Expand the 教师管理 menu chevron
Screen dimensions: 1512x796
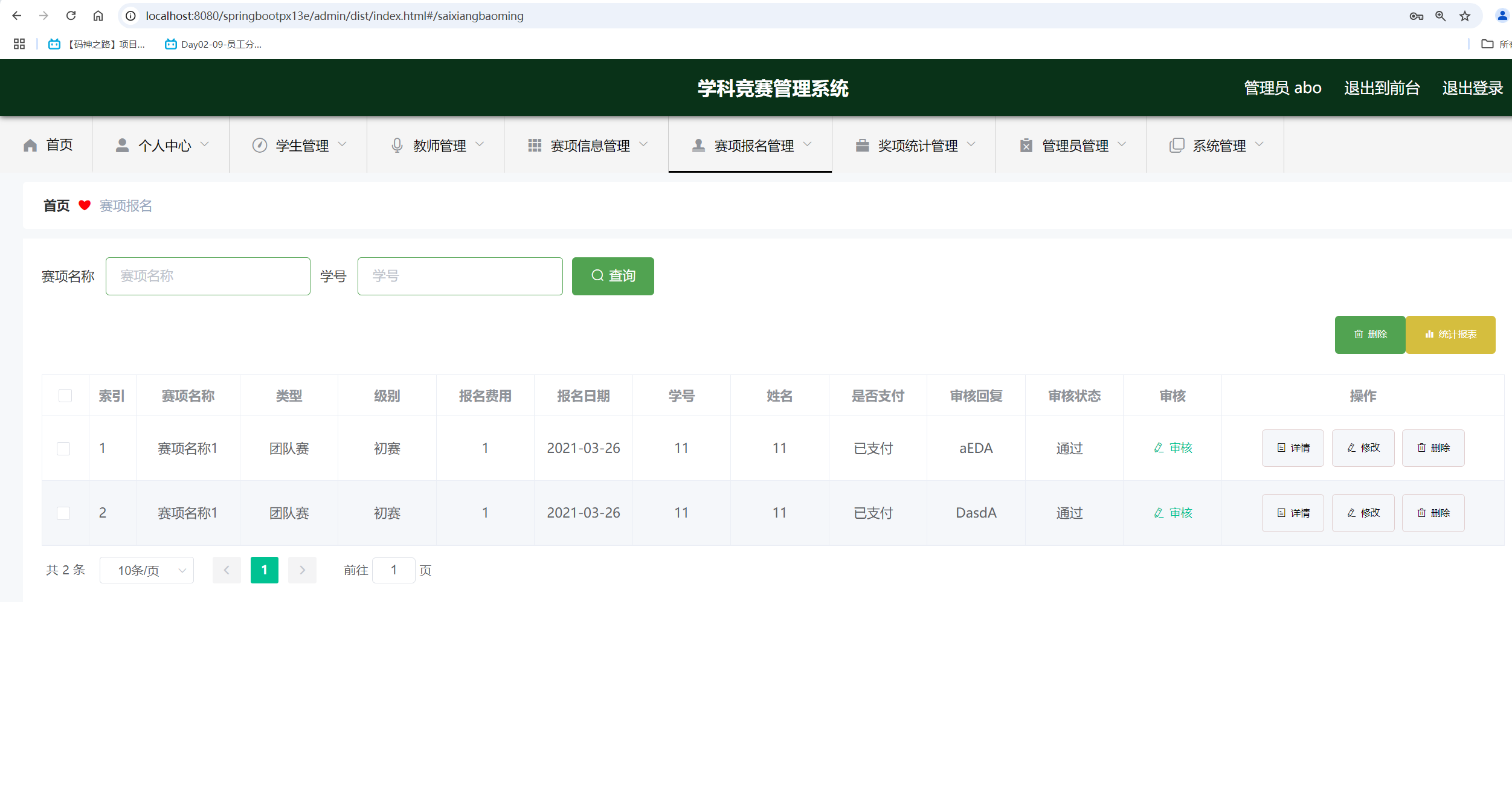coord(480,144)
